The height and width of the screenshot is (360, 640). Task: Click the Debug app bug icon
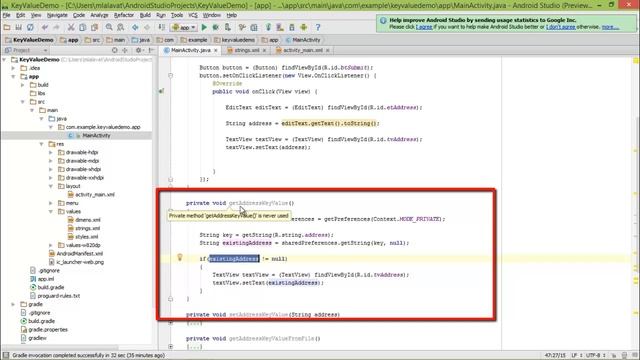[x=216, y=27]
